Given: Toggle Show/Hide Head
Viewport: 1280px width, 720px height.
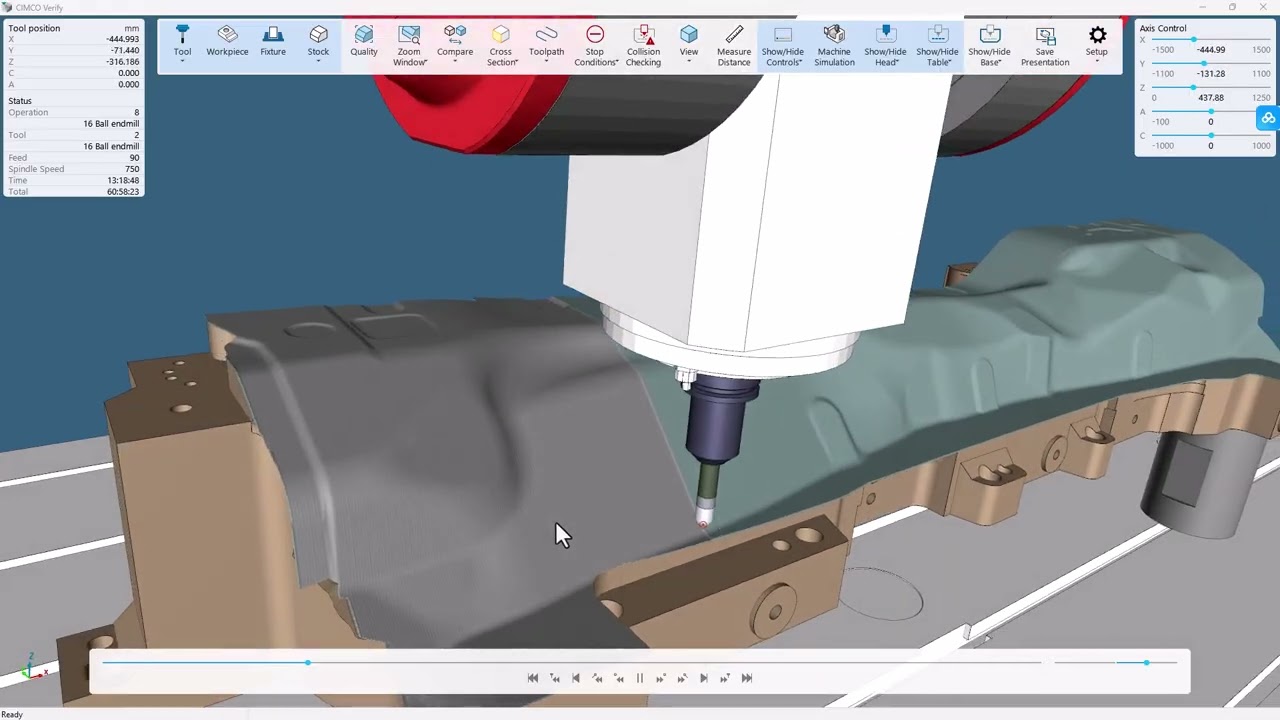Looking at the screenshot, I should (885, 46).
